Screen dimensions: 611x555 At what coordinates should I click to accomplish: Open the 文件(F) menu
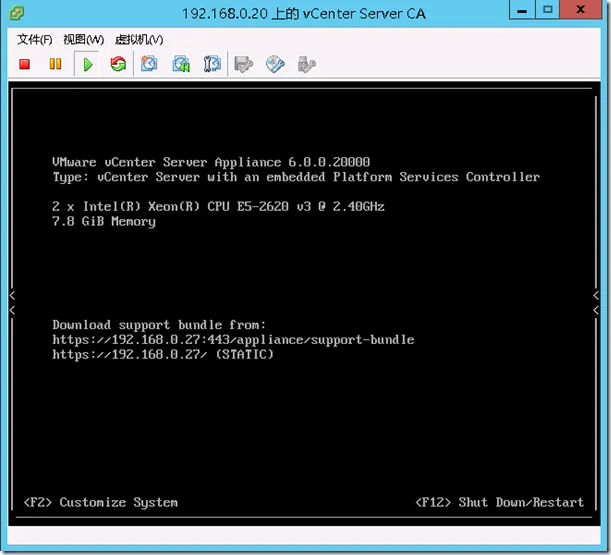(34, 39)
